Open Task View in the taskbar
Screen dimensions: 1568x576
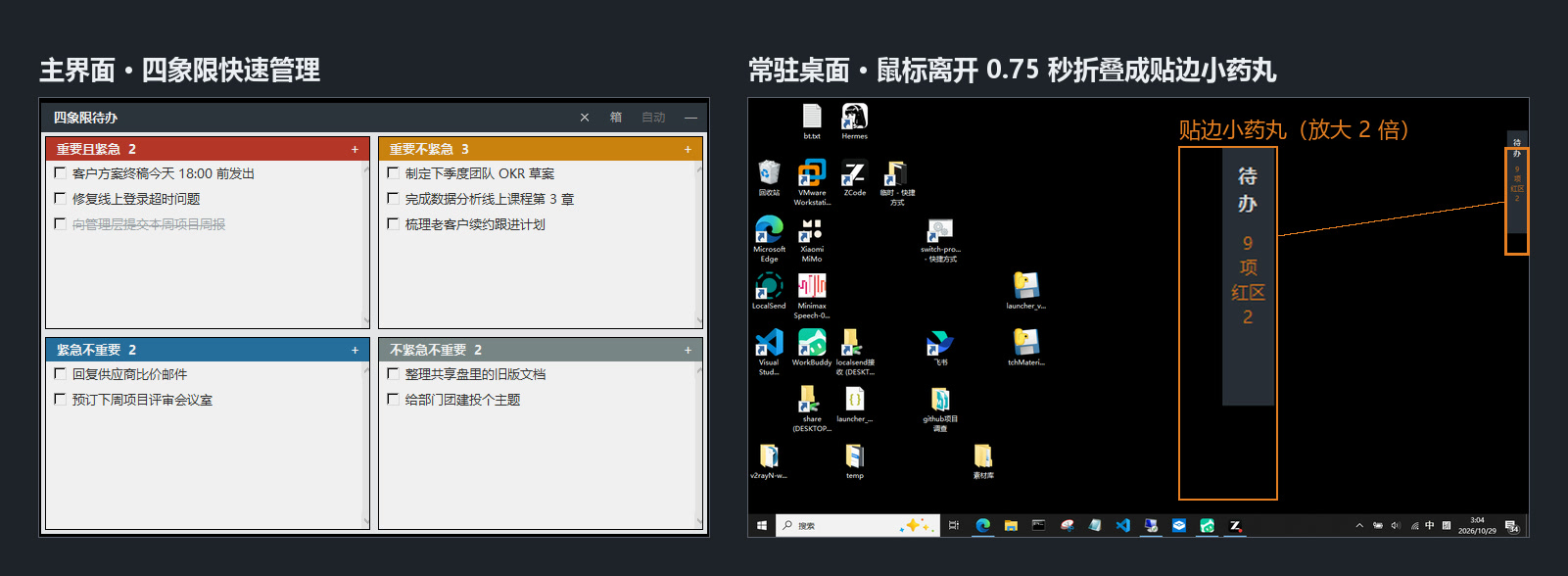[954, 526]
